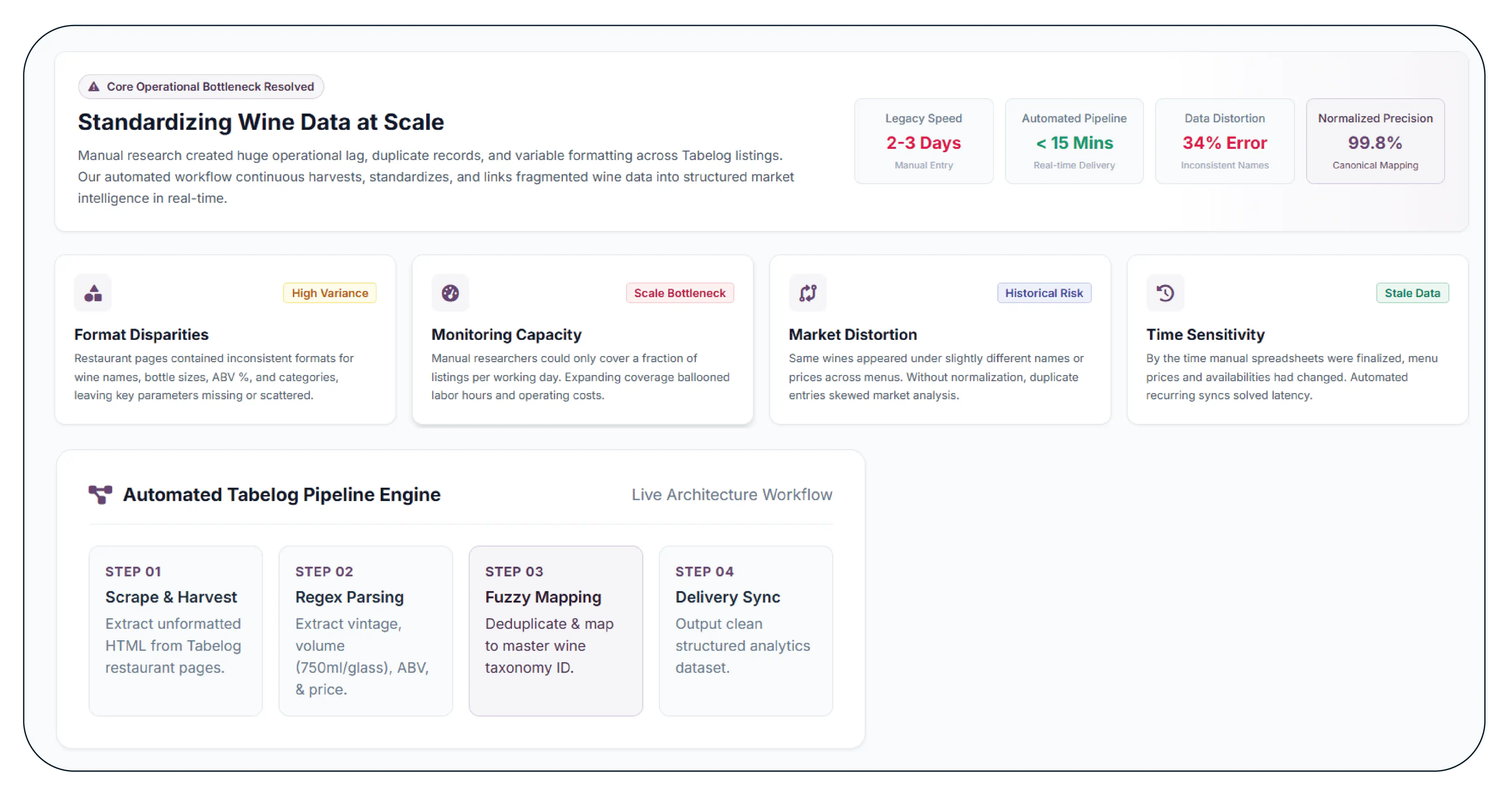Click the sync arrows icon on Market Distortion
1512x796 pixels.
[808, 293]
